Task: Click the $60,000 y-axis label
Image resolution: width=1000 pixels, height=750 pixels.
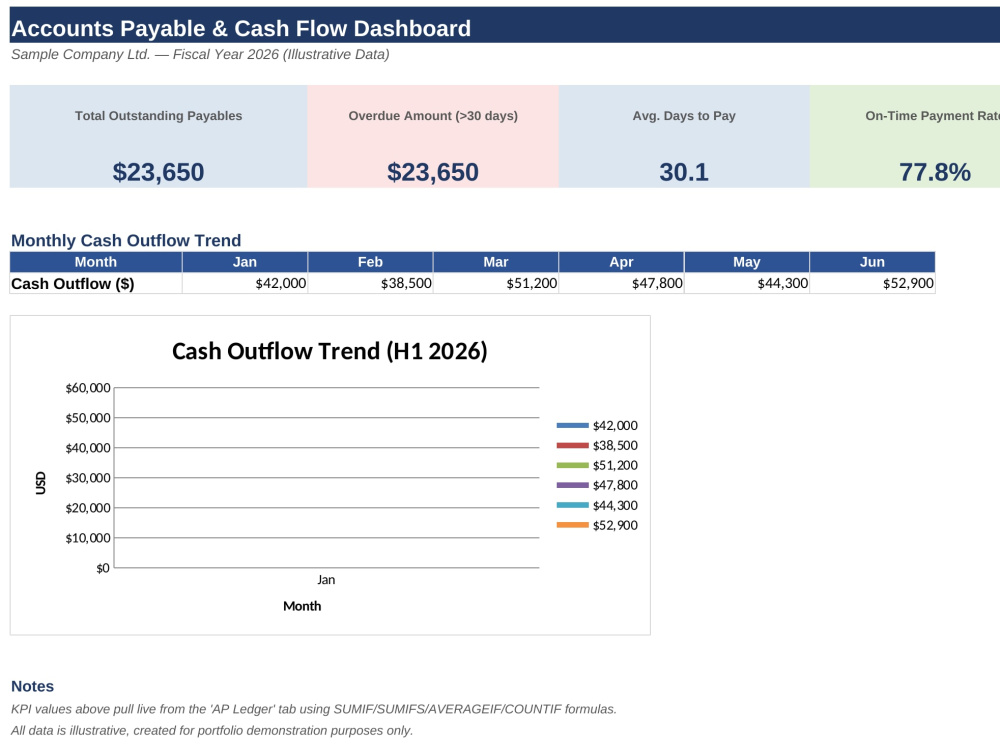Action: point(88,388)
